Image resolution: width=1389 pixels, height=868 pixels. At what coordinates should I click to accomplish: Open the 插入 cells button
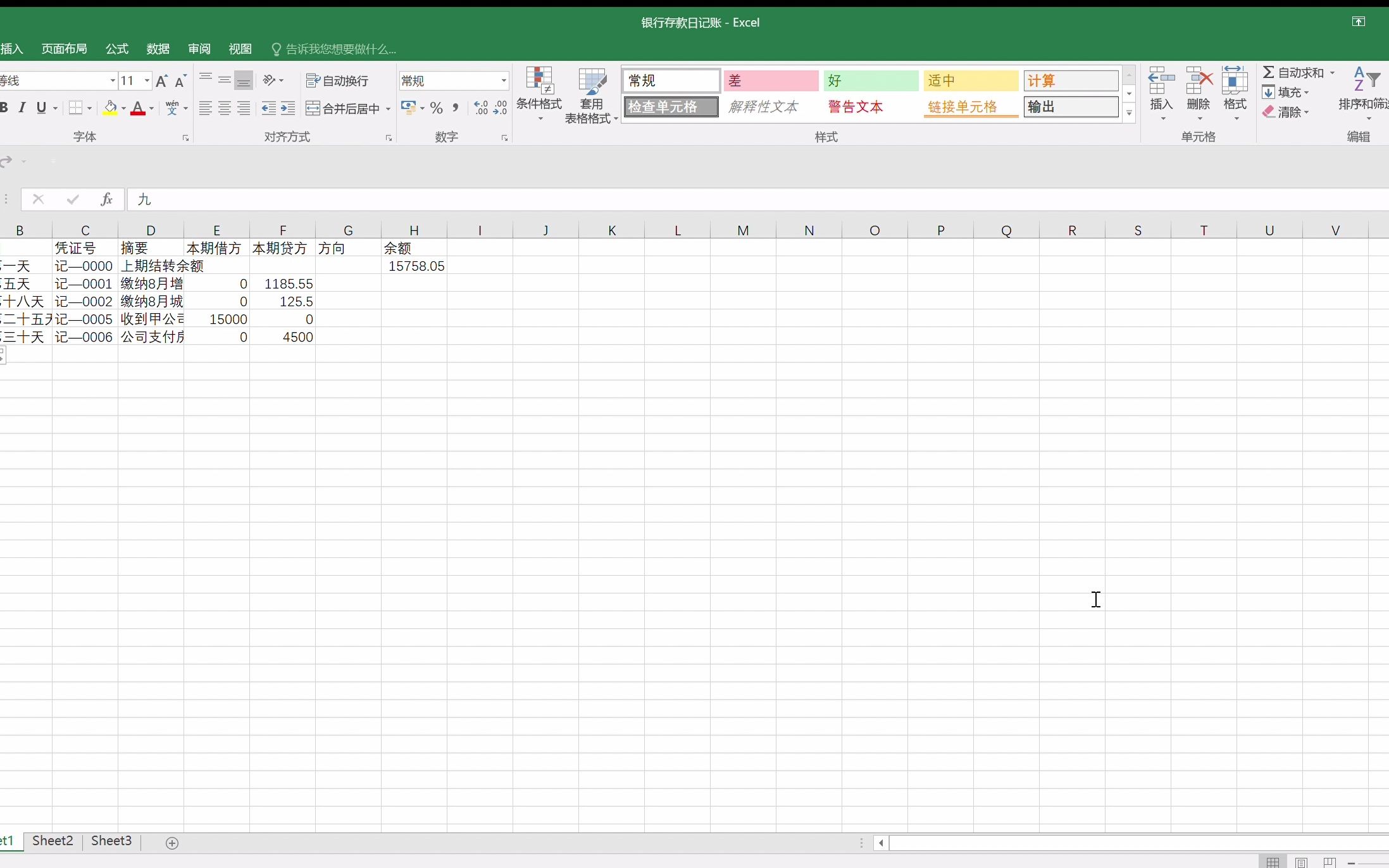pos(1161,95)
